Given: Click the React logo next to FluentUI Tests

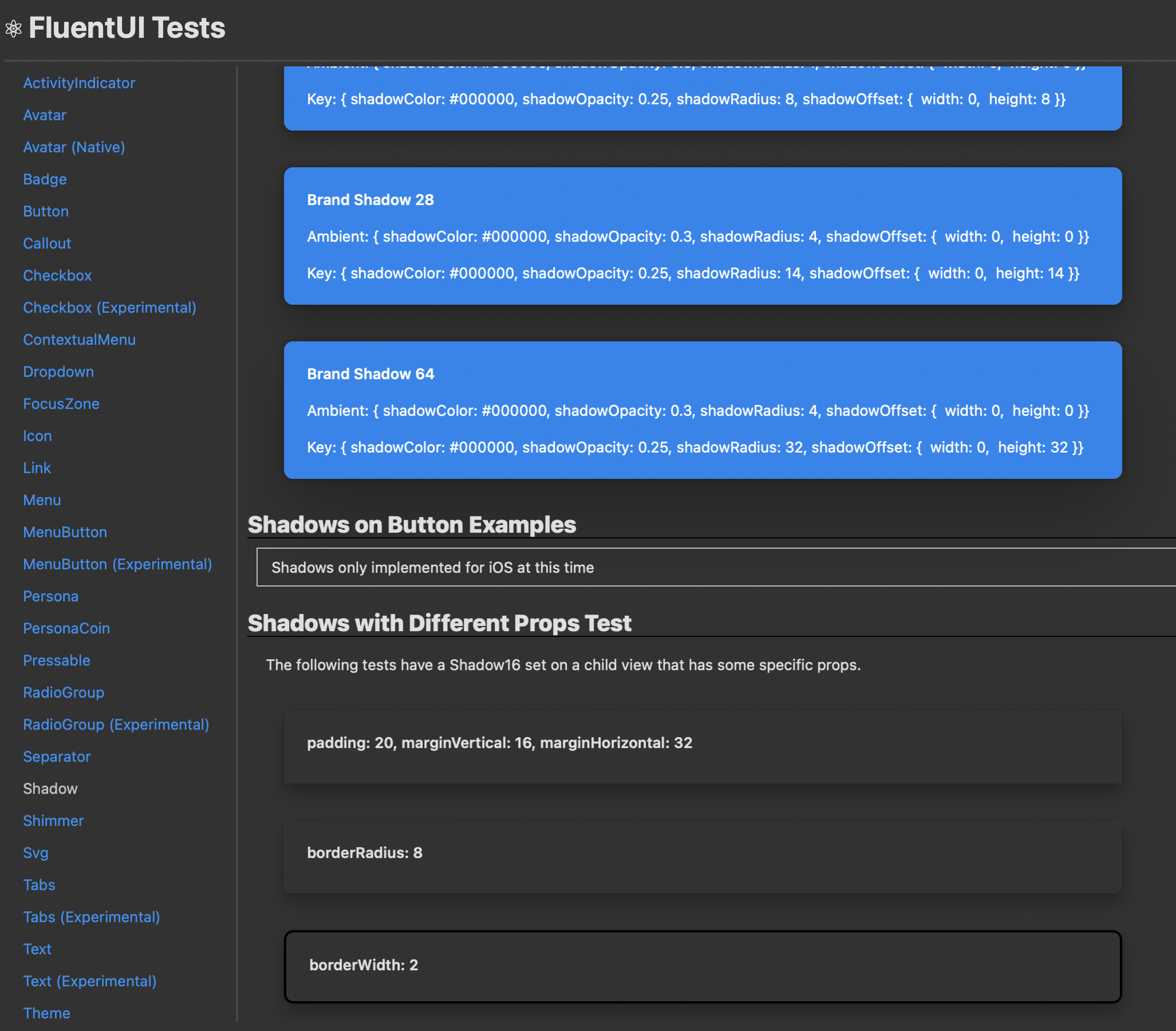Looking at the screenshot, I should [x=13, y=27].
